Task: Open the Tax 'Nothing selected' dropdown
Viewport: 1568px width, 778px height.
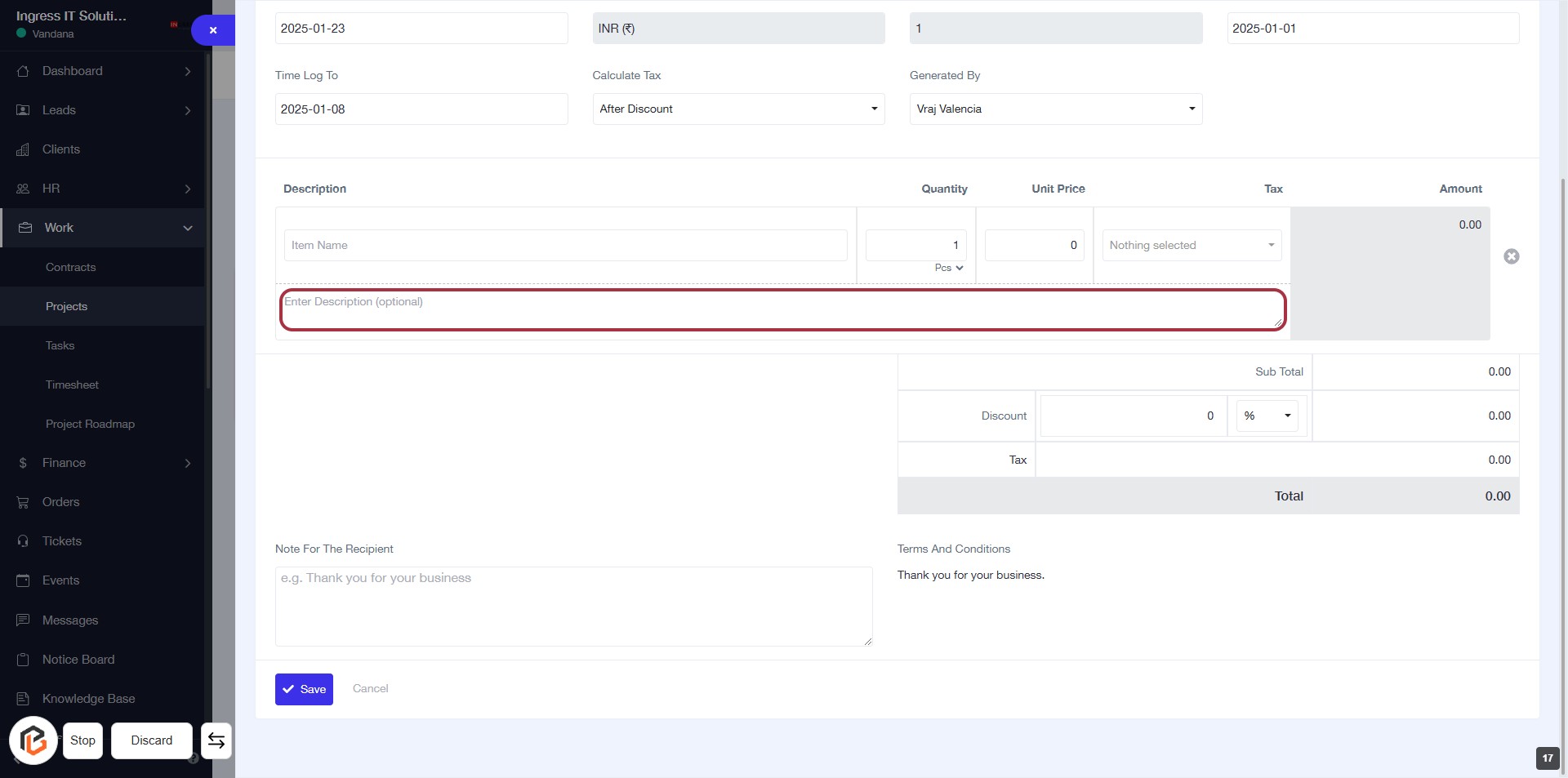Action: point(1191,245)
